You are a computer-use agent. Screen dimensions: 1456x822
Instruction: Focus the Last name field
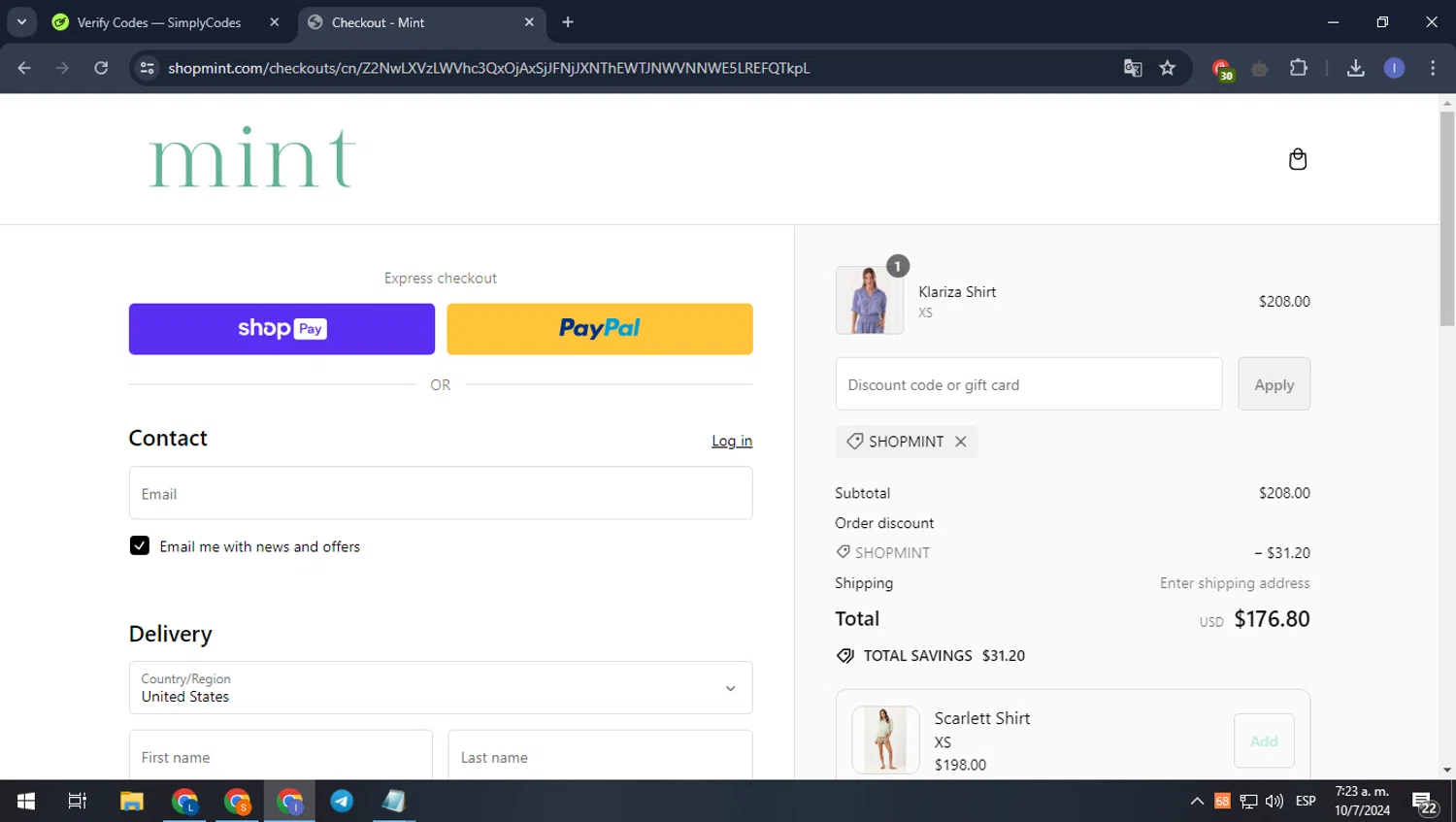point(600,756)
